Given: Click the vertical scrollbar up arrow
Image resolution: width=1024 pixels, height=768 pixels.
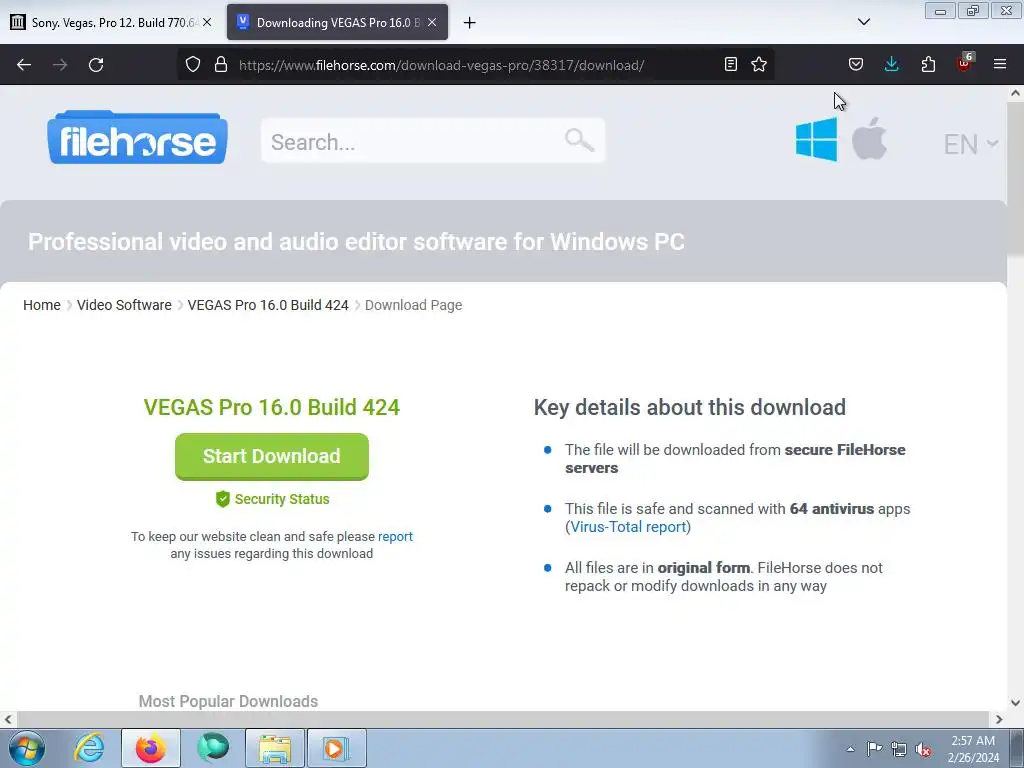Looking at the screenshot, I should (1015, 93).
